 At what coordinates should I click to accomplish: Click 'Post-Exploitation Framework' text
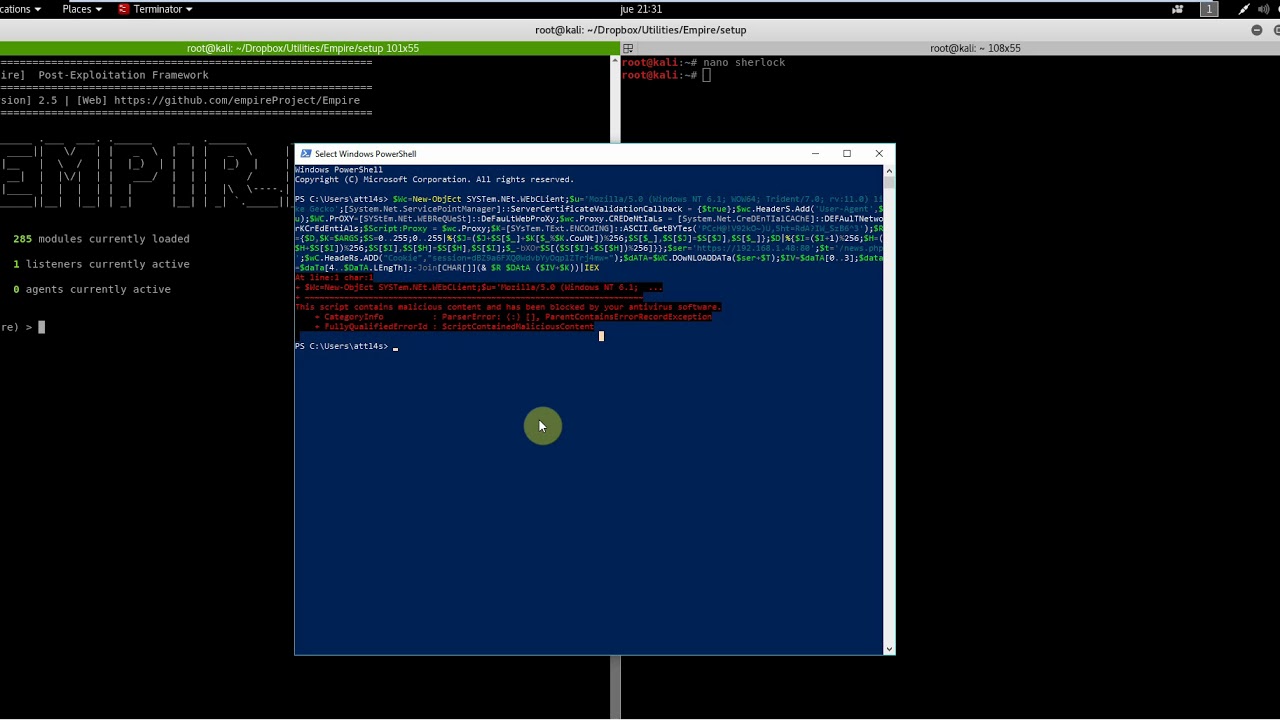123,75
